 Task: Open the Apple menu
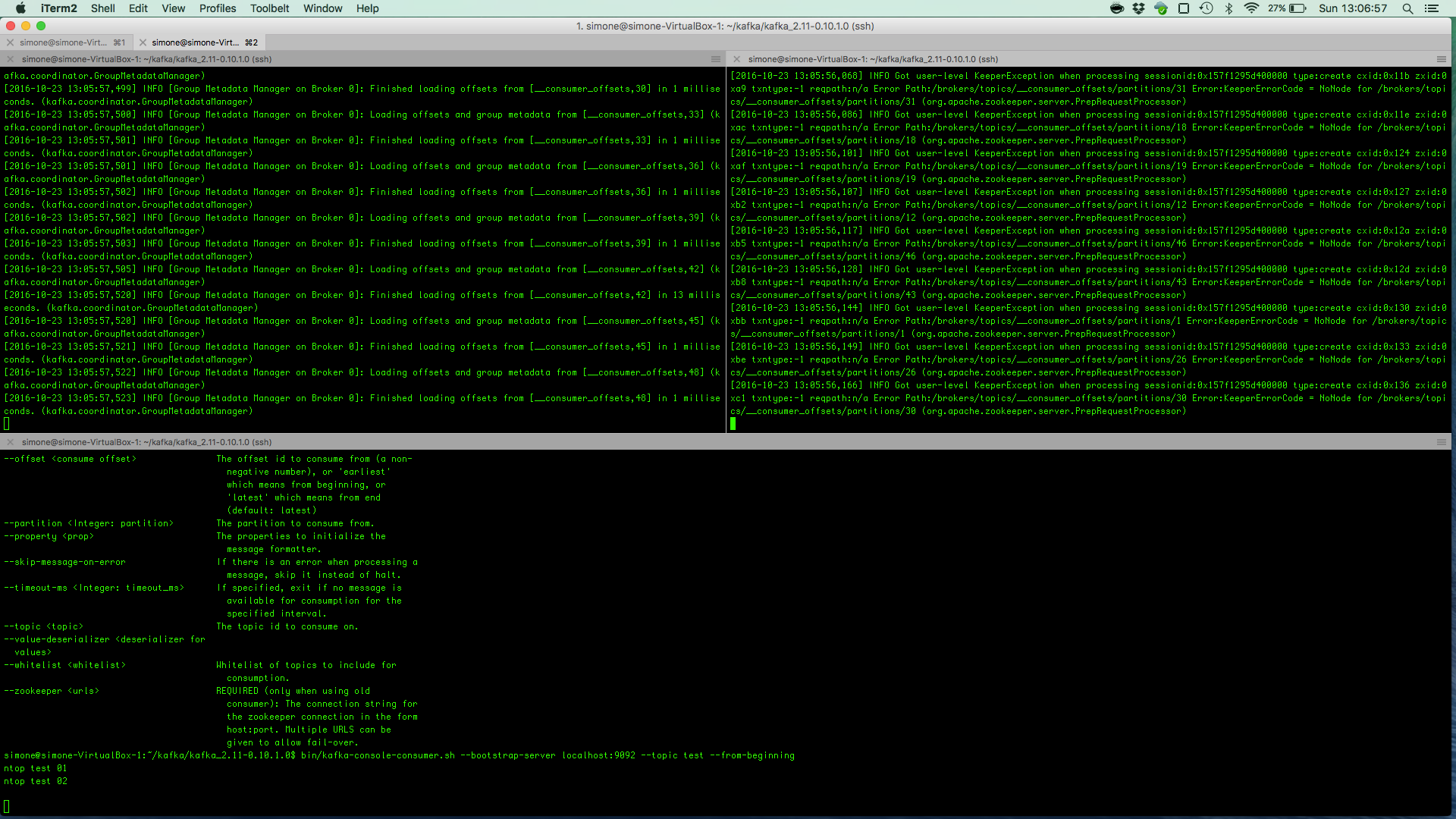coord(20,8)
